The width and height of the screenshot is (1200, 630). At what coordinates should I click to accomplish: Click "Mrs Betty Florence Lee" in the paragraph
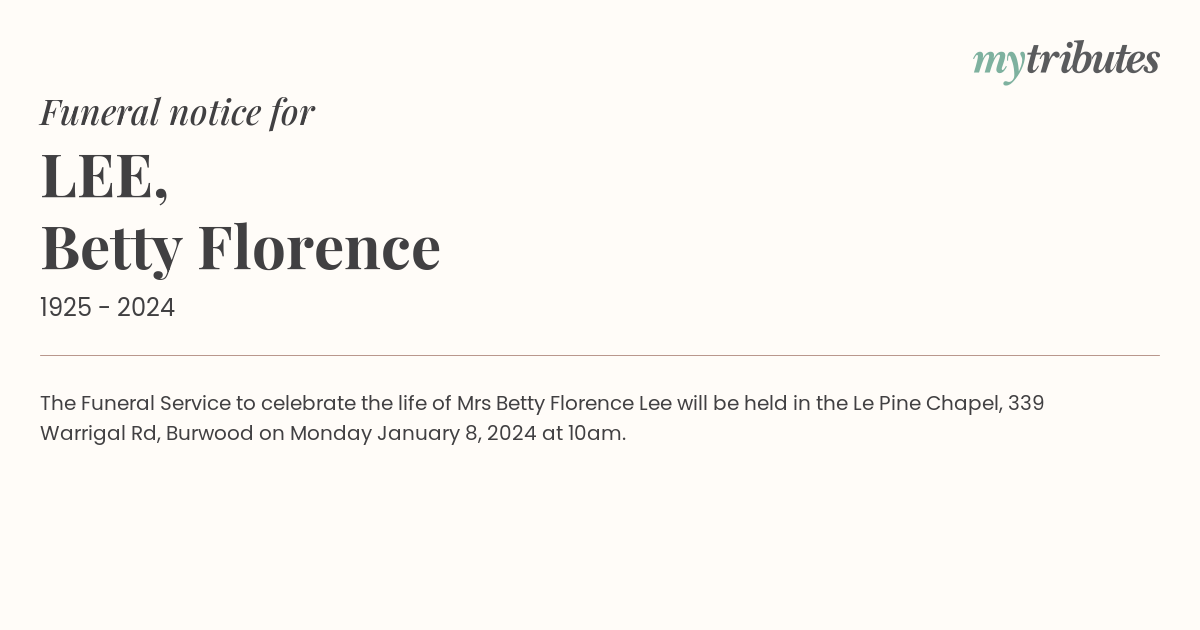point(564,403)
